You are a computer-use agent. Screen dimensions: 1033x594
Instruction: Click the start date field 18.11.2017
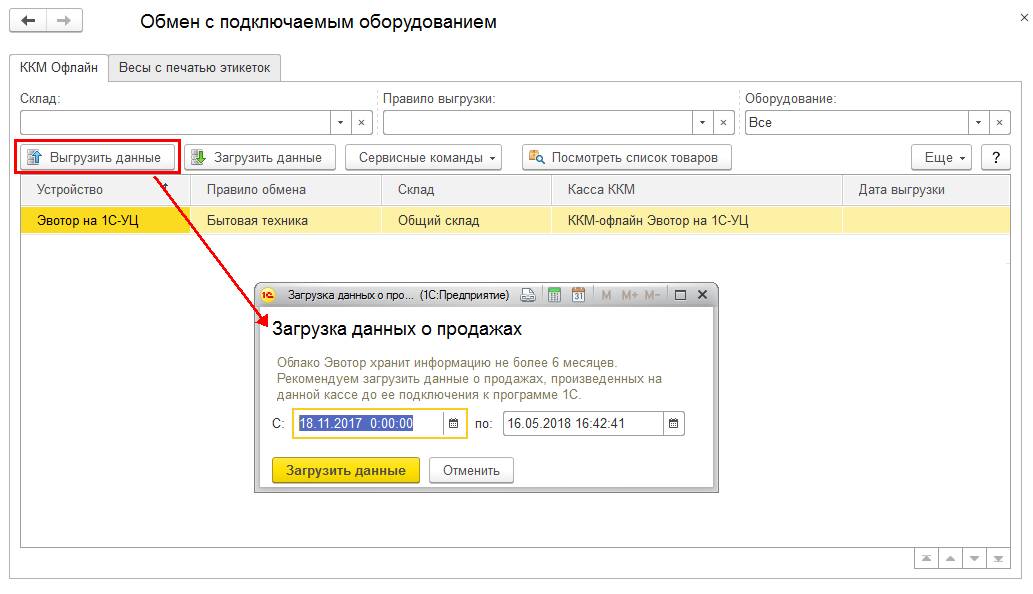click(x=369, y=423)
